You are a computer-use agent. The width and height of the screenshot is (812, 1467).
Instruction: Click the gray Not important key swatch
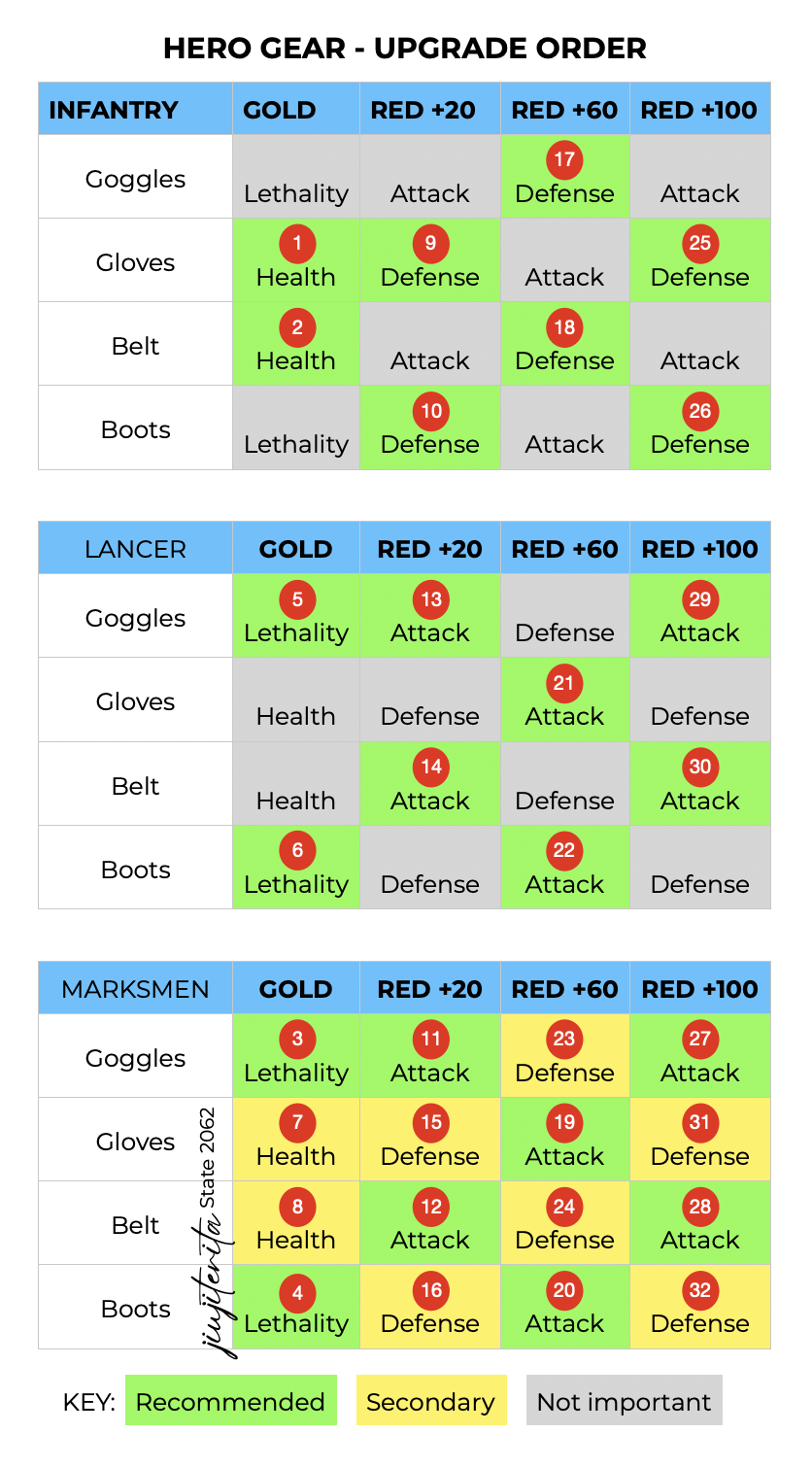click(625, 1401)
